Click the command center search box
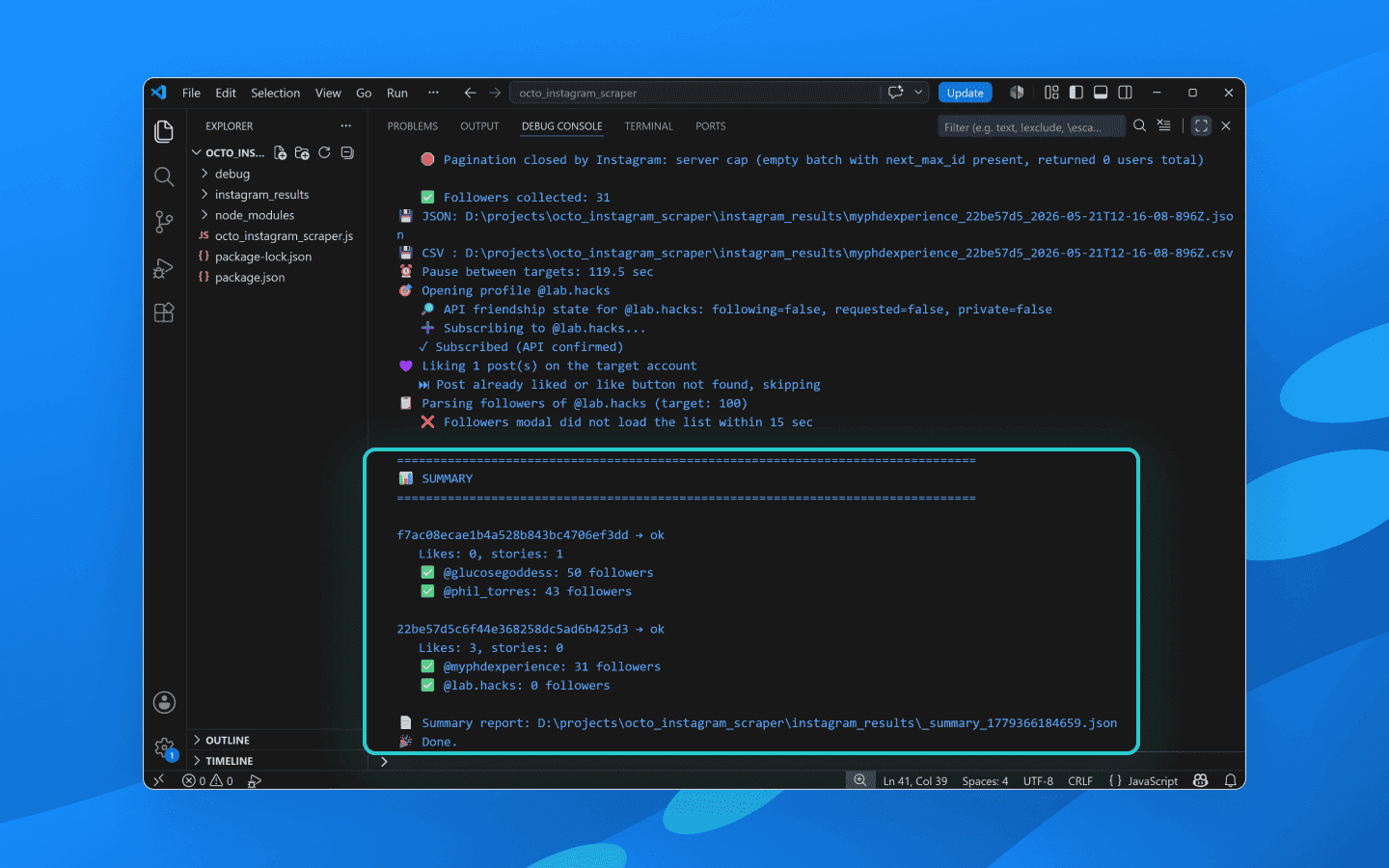1389x868 pixels. [695, 93]
